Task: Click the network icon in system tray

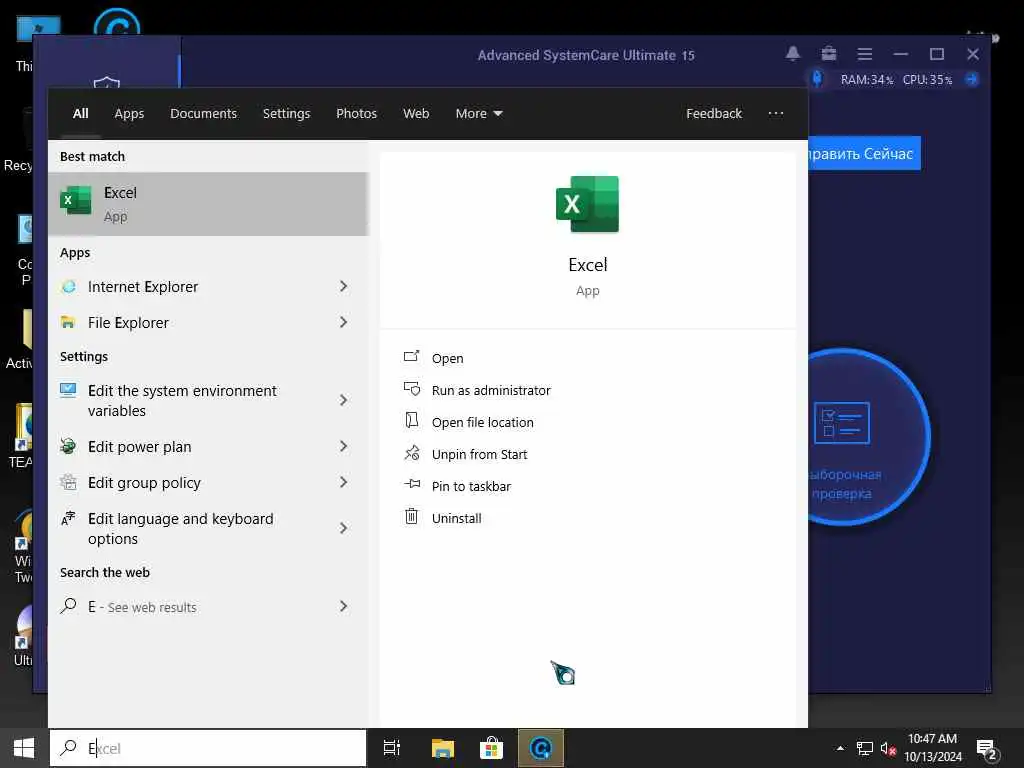Action: [865, 748]
